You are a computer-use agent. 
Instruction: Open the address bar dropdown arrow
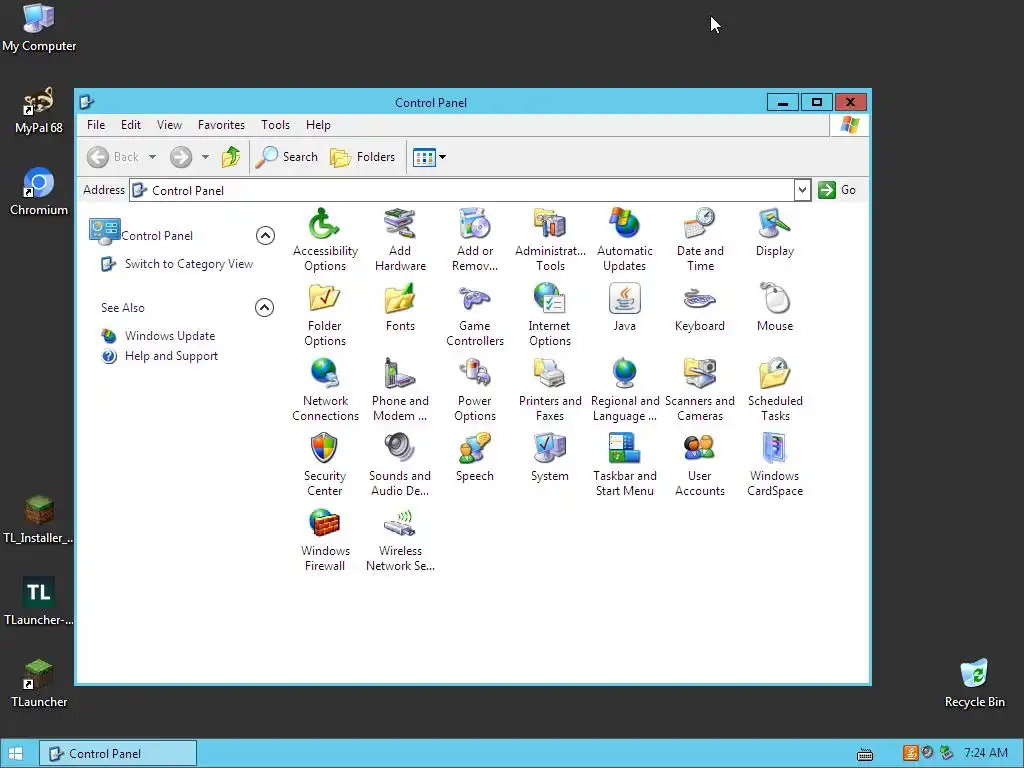click(x=802, y=190)
